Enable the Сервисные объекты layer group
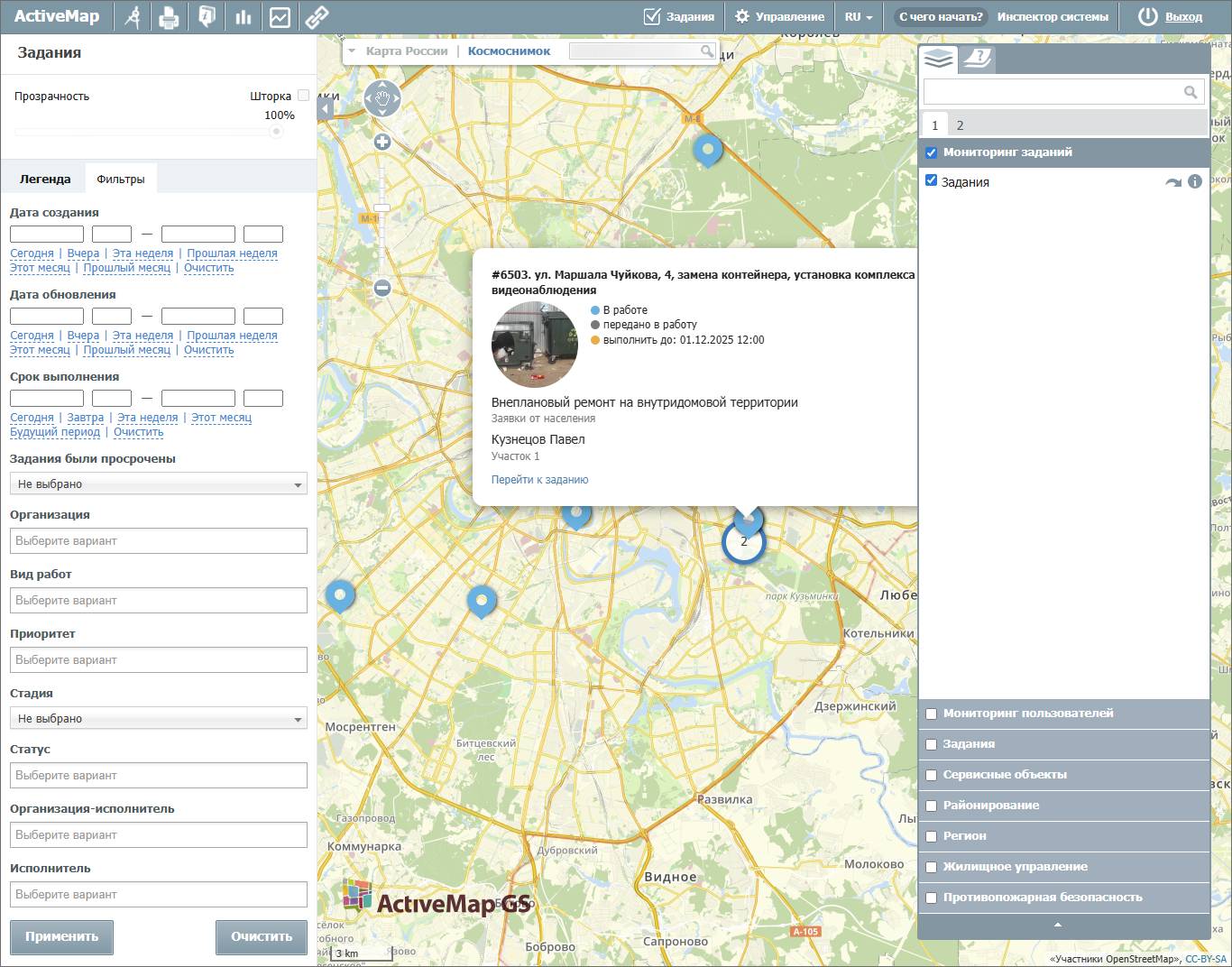 coord(932,775)
